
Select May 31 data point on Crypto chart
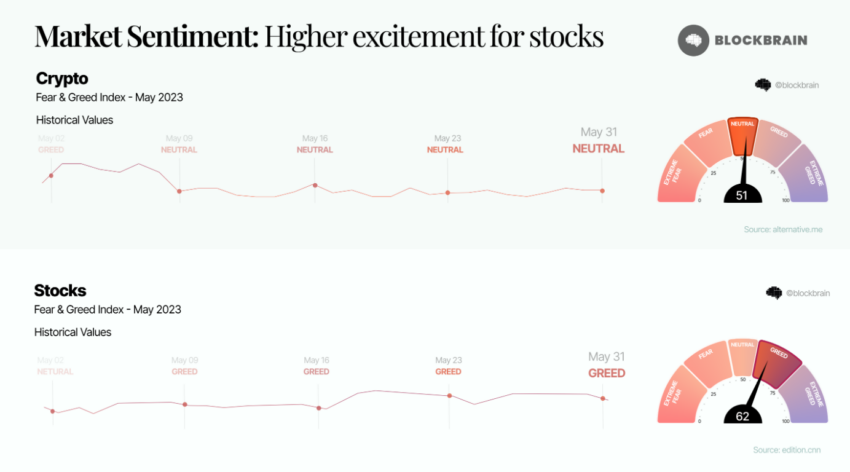point(602,191)
